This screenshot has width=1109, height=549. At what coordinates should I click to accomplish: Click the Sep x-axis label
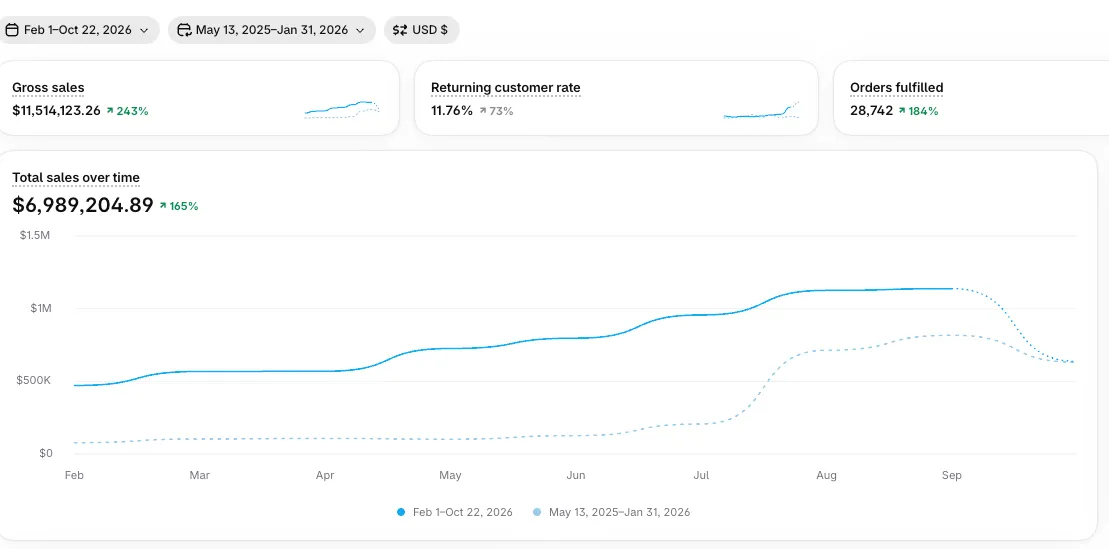tap(952, 475)
